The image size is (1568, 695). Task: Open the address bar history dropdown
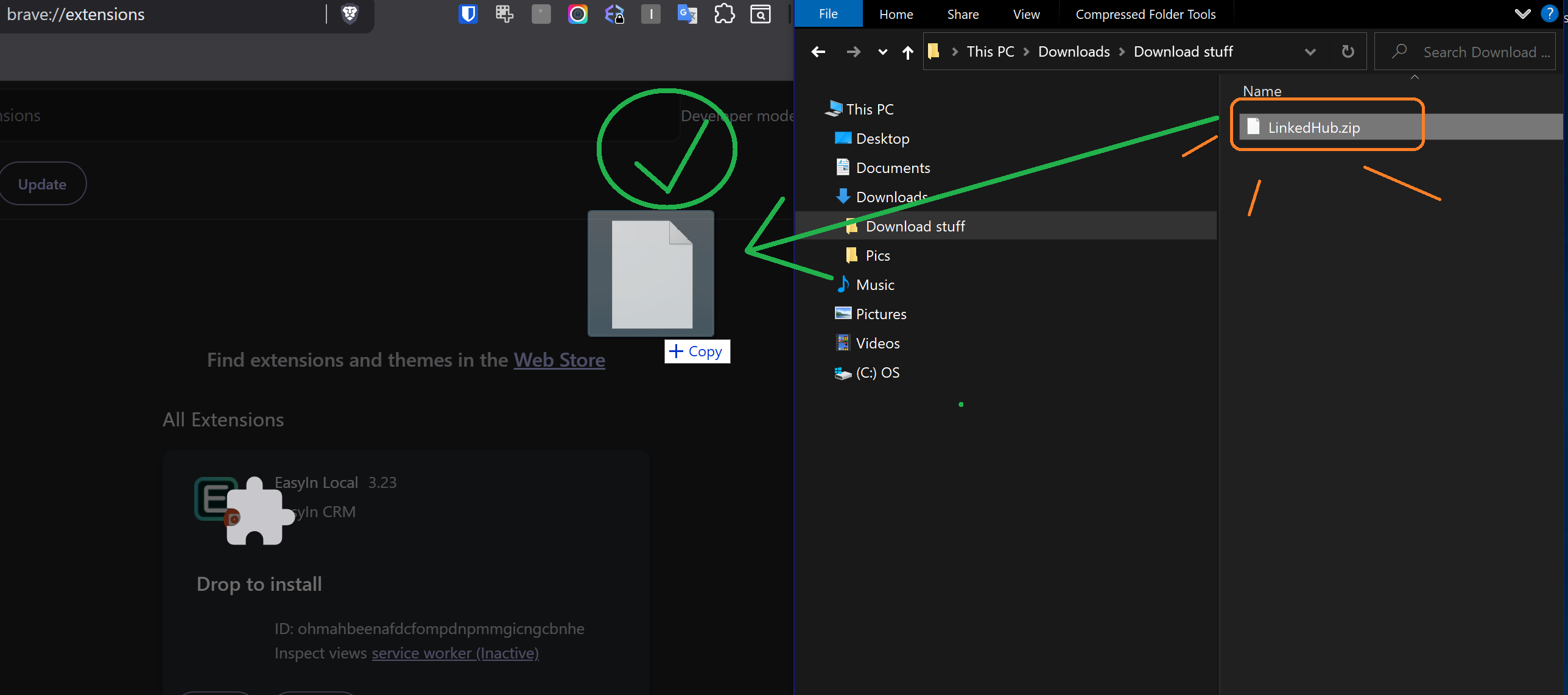pos(1310,52)
